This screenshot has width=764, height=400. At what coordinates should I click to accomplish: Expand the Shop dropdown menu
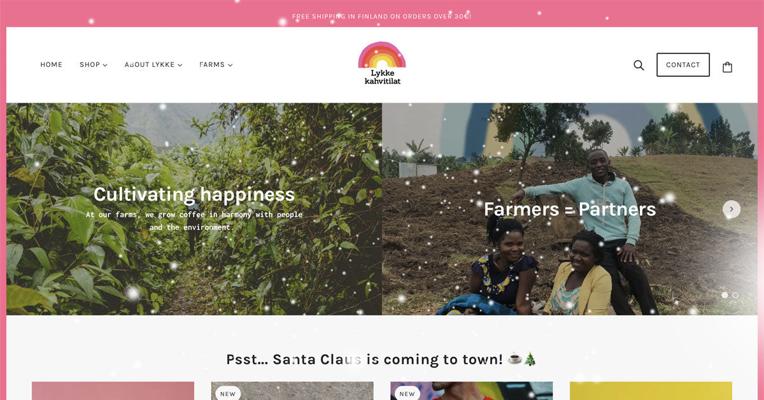click(x=93, y=65)
